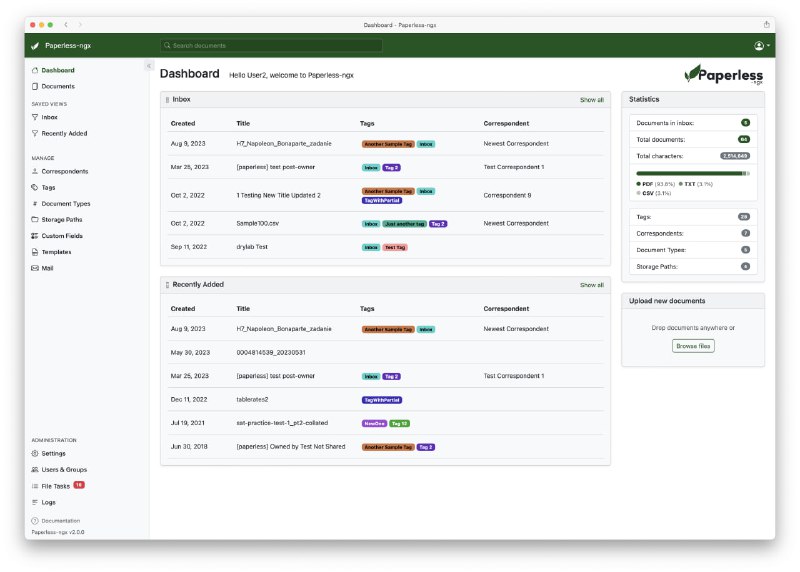The width and height of the screenshot is (800, 572).
Task: Open Settings via the gear icon
Action: tap(36, 453)
